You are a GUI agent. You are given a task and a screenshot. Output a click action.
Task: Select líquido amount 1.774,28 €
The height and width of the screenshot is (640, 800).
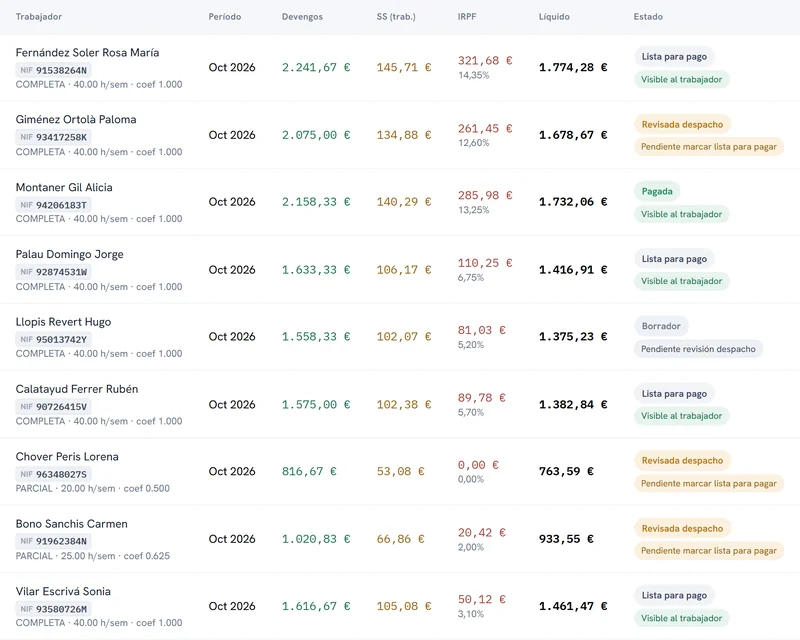pyautogui.click(x=573, y=67)
